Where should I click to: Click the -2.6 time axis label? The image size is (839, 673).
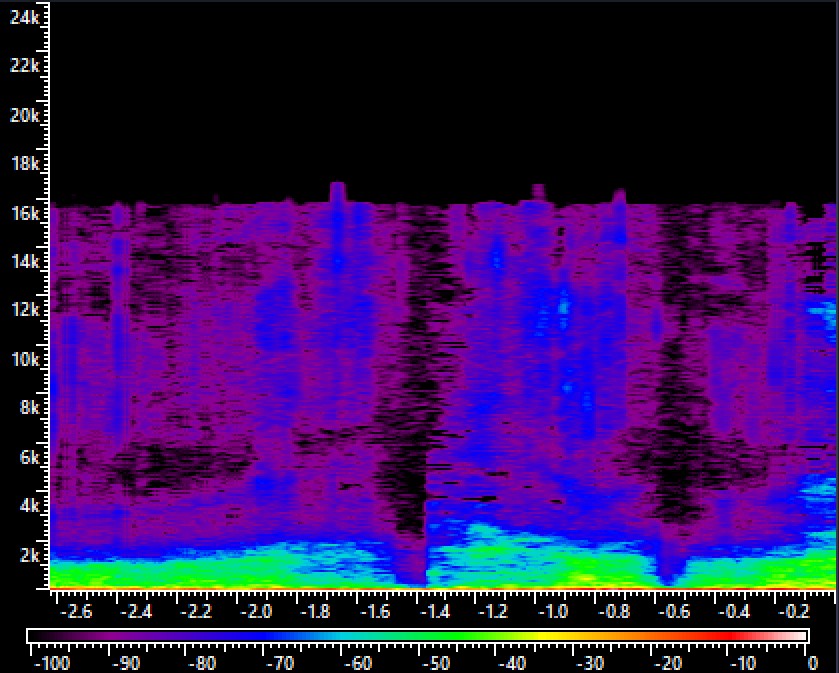point(76,611)
